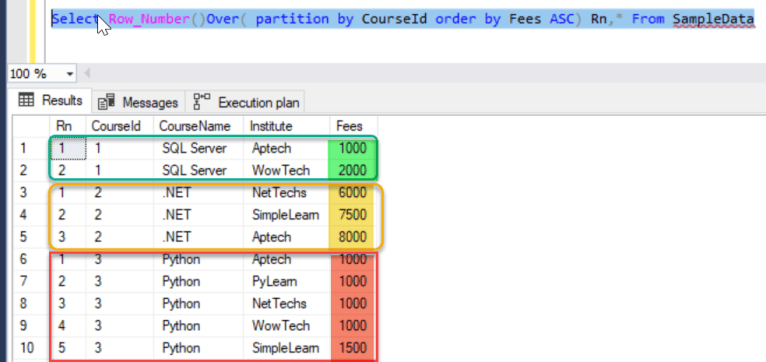Select row header 2 in results grid
Screen dimensions: 766x362
(x=31, y=170)
